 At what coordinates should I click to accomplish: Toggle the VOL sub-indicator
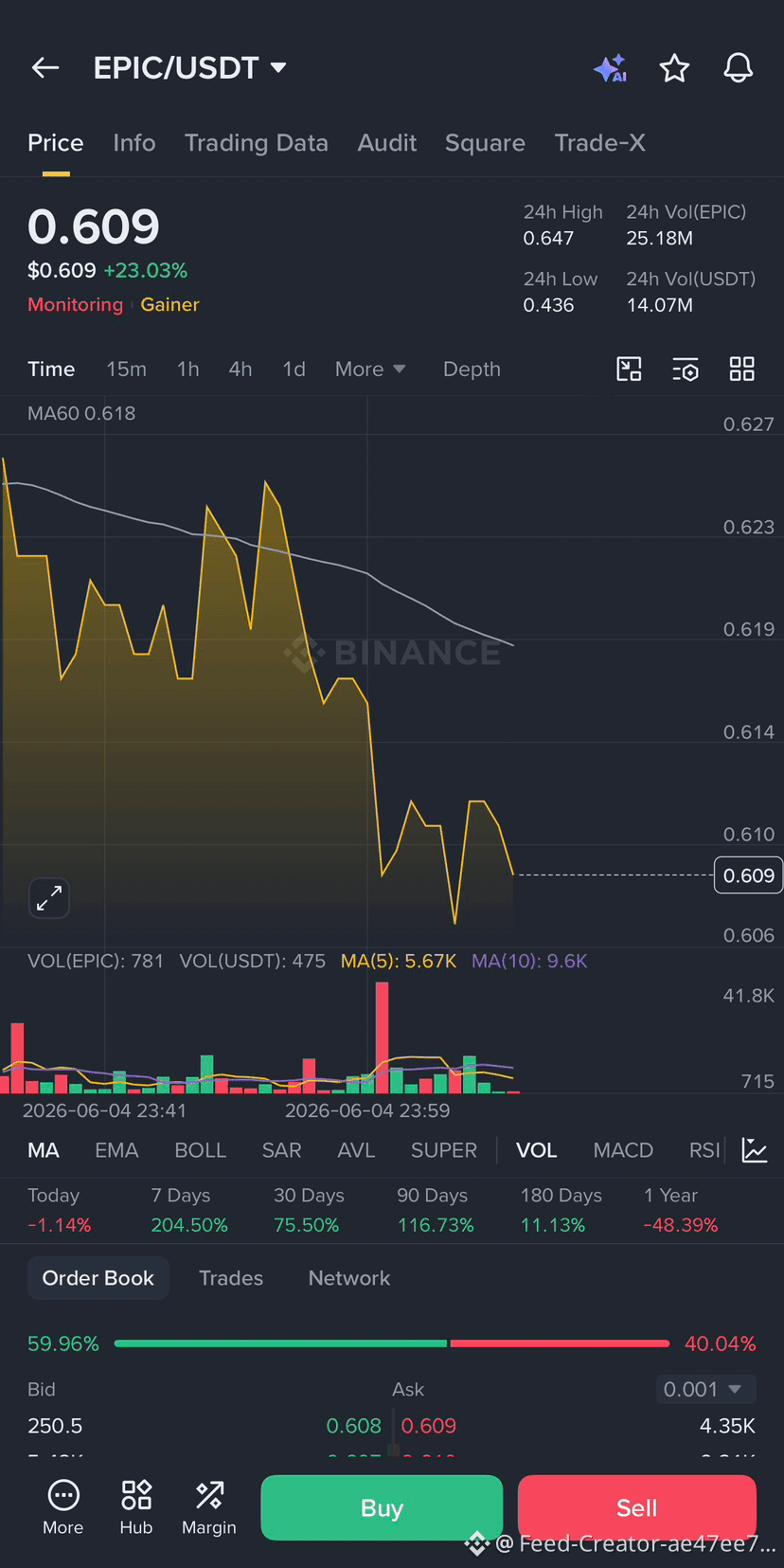tap(537, 1150)
